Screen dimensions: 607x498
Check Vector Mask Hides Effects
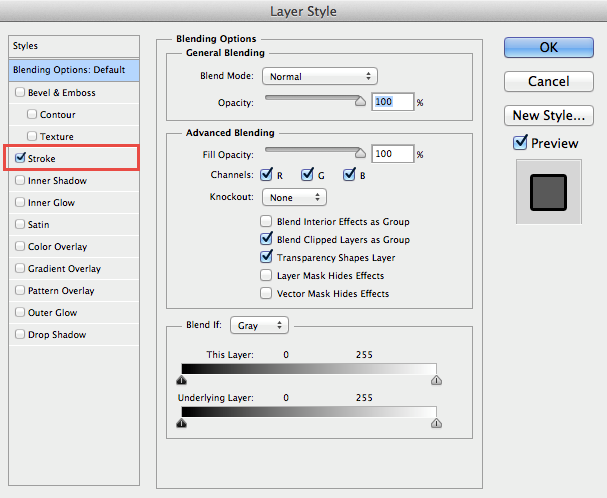(x=266, y=293)
